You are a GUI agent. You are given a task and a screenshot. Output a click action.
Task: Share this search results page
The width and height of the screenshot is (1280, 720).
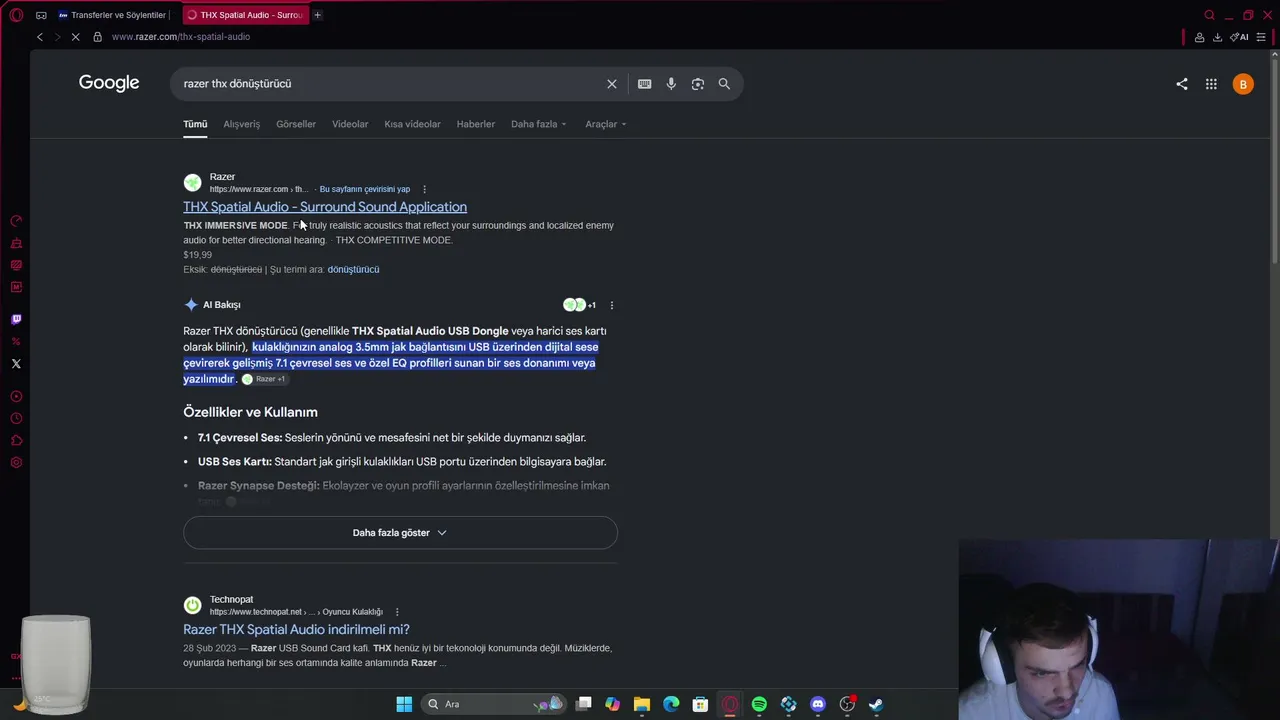(1182, 84)
